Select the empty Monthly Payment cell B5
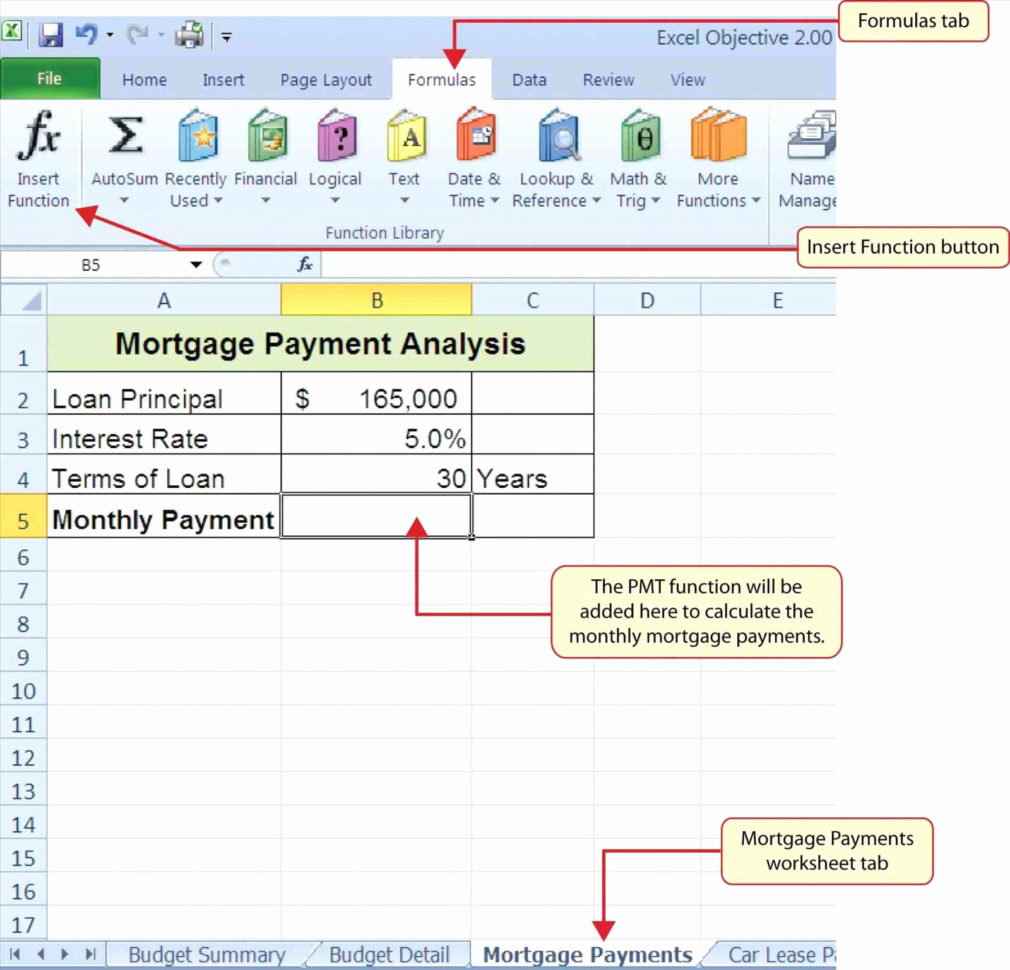 376,516
